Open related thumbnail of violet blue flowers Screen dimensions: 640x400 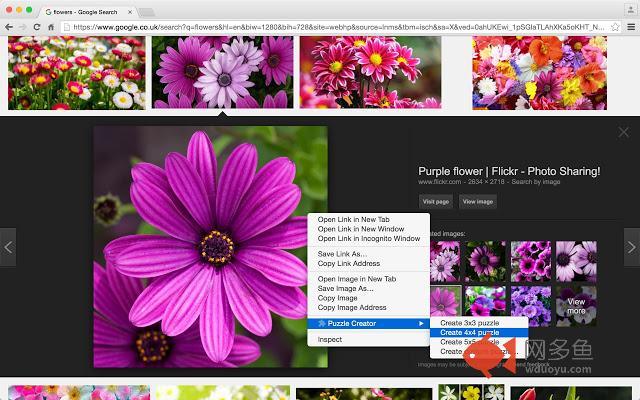pyautogui.click(x=531, y=306)
